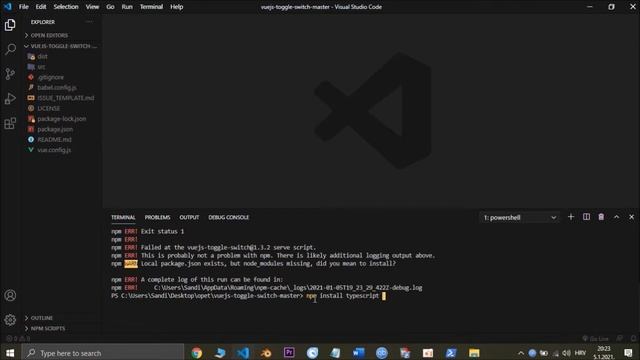This screenshot has height=360, width=640.
Task: Open the Windows Start menu
Action: pyautogui.click(x=10, y=353)
